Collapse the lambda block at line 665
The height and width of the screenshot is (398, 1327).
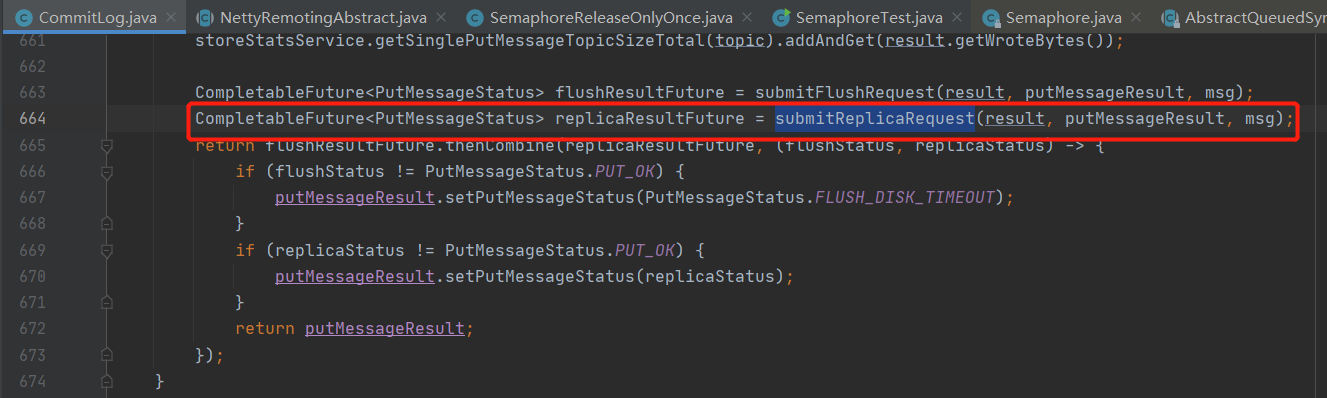(x=107, y=146)
